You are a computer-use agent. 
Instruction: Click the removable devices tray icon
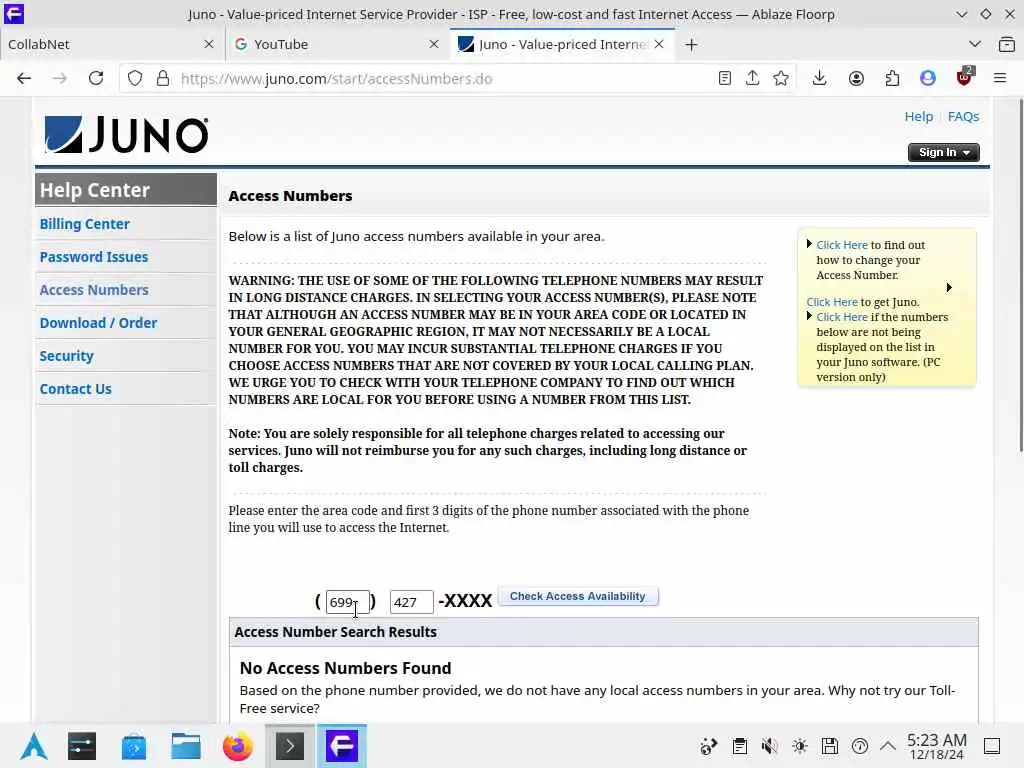click(829, 746)
